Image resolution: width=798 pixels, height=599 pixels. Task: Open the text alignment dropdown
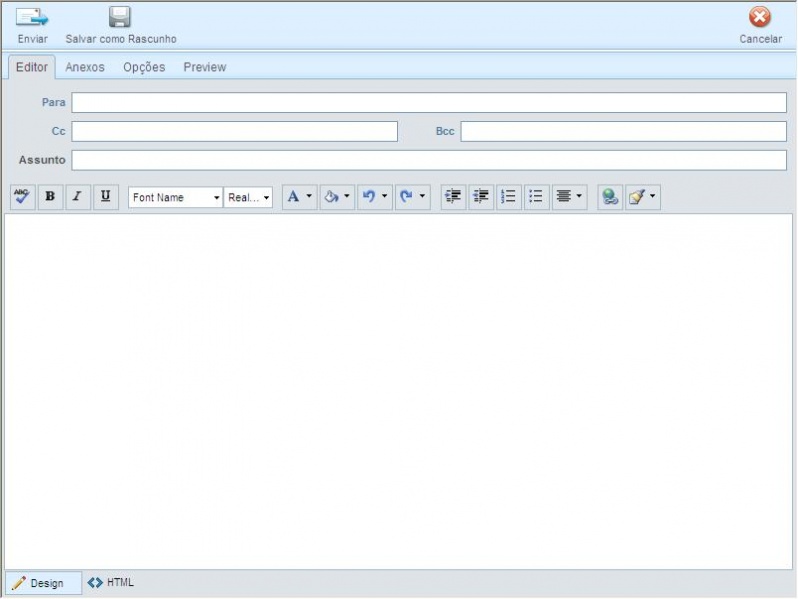click(569, 197)
